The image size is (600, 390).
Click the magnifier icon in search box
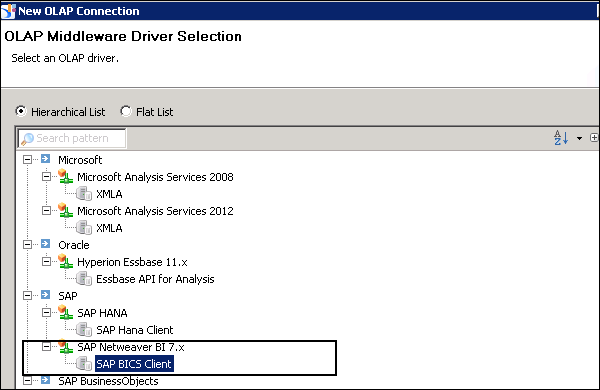click(27, 139)
